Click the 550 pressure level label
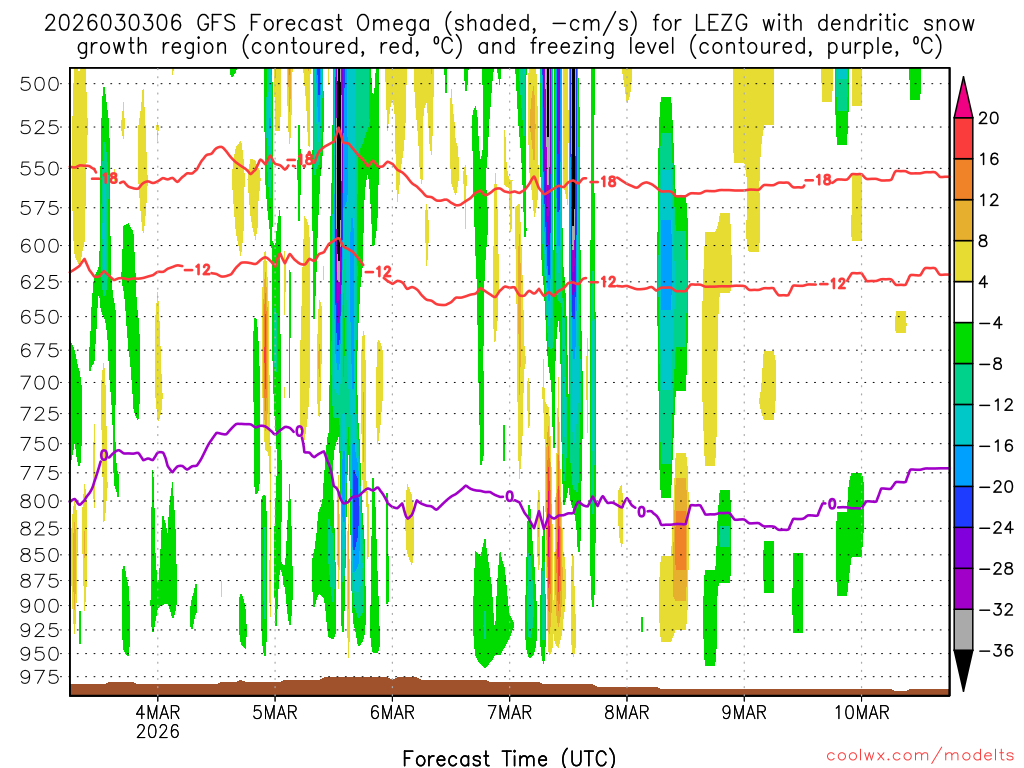Image resolution: width=1024 pixels, height=768 pixels. 39,168
